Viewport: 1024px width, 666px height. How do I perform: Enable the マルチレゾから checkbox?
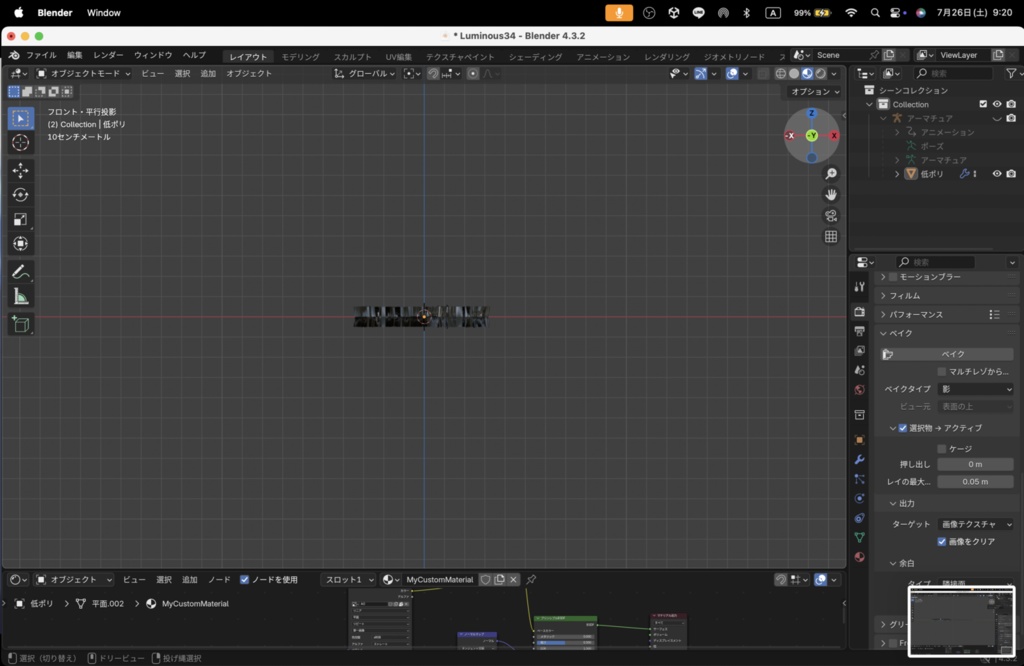tap(942, 372)
